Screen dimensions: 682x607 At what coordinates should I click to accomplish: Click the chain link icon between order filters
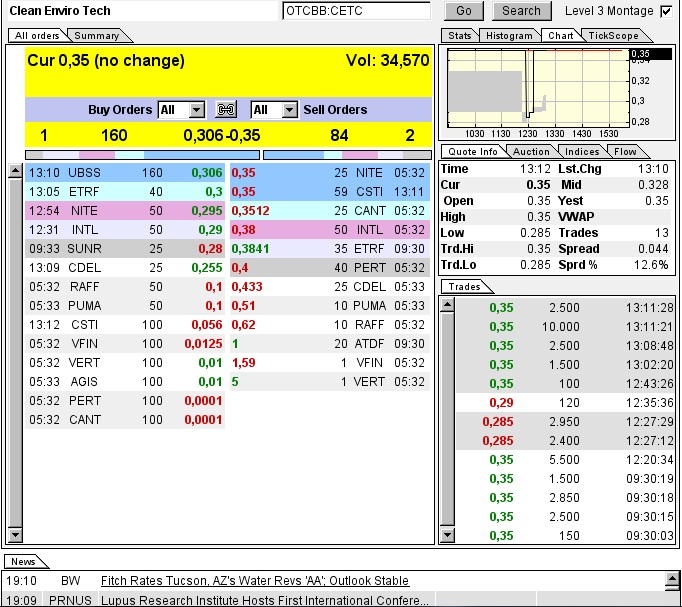(x=227, y=110)
